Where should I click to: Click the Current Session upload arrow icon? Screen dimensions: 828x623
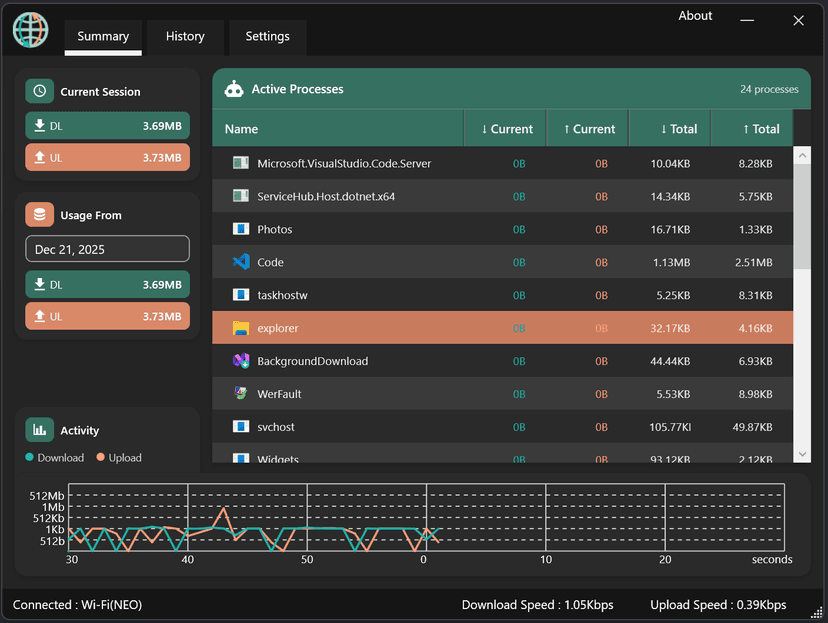coord(40,157)
